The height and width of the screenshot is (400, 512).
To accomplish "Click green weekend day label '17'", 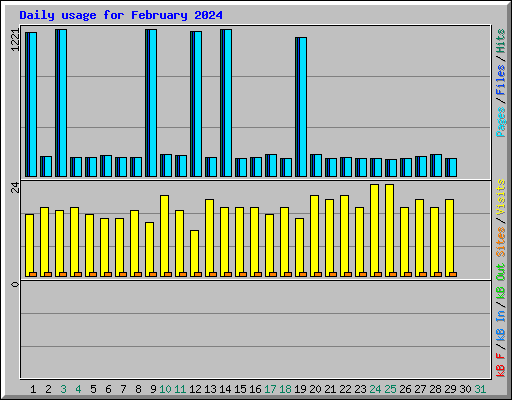I will (x=270, y=389).
